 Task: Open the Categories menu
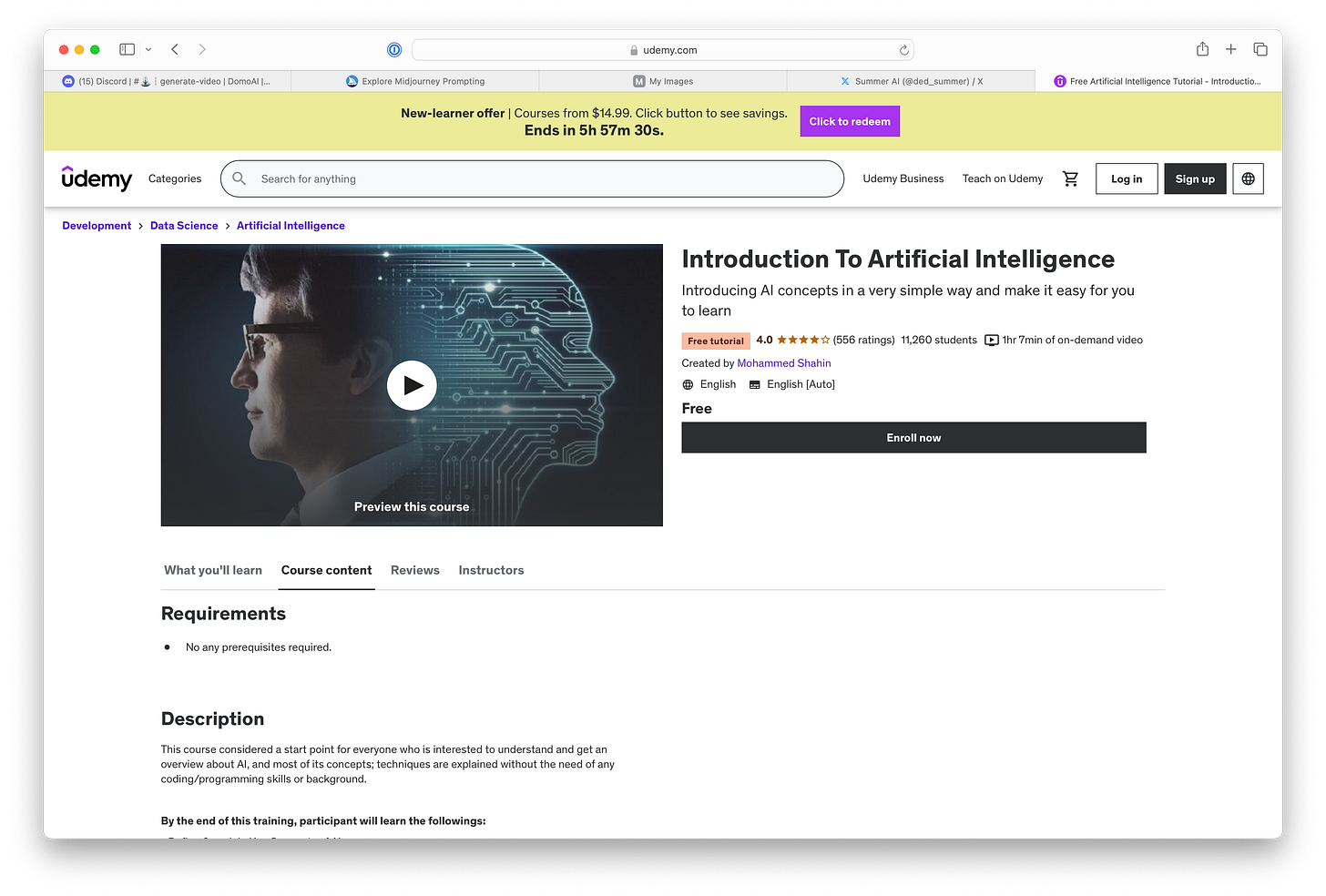pos(175,178)
